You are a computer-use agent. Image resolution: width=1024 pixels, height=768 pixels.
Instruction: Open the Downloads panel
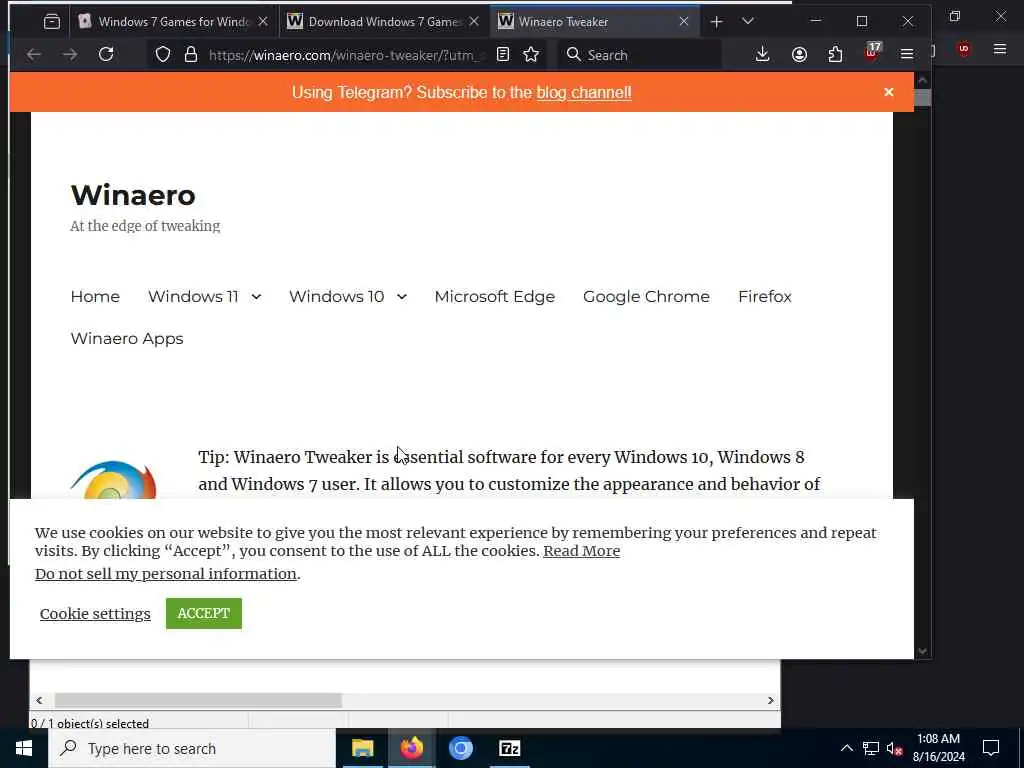pos(762,55)
